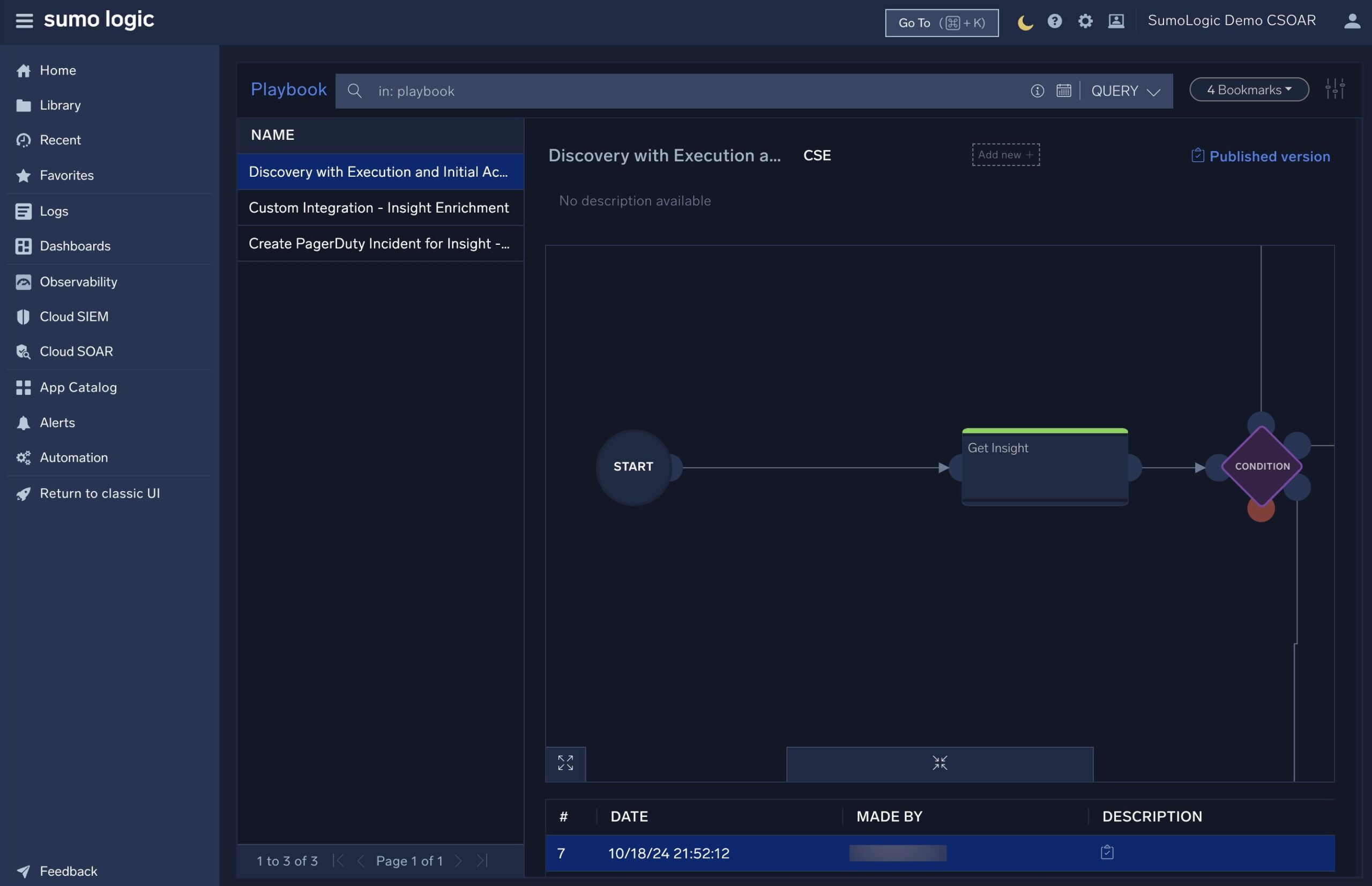Click SumoLogic Demo CSOAR account name
Image resolution: width=1372 pixels, height=886 pixels.
tap(1232, 21)
